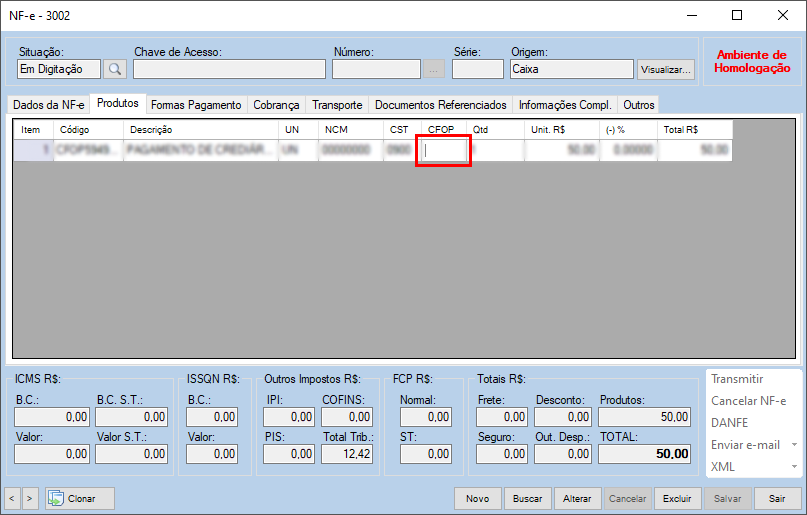Switch to Informações Compl. tab
This screenshot has height=515, width=807.
565,105
